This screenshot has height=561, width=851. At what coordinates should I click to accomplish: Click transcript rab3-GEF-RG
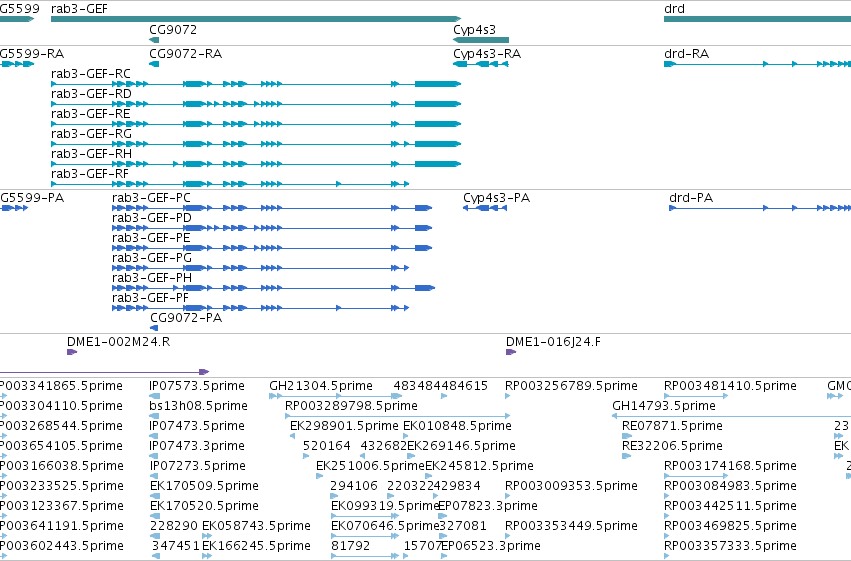256,144
